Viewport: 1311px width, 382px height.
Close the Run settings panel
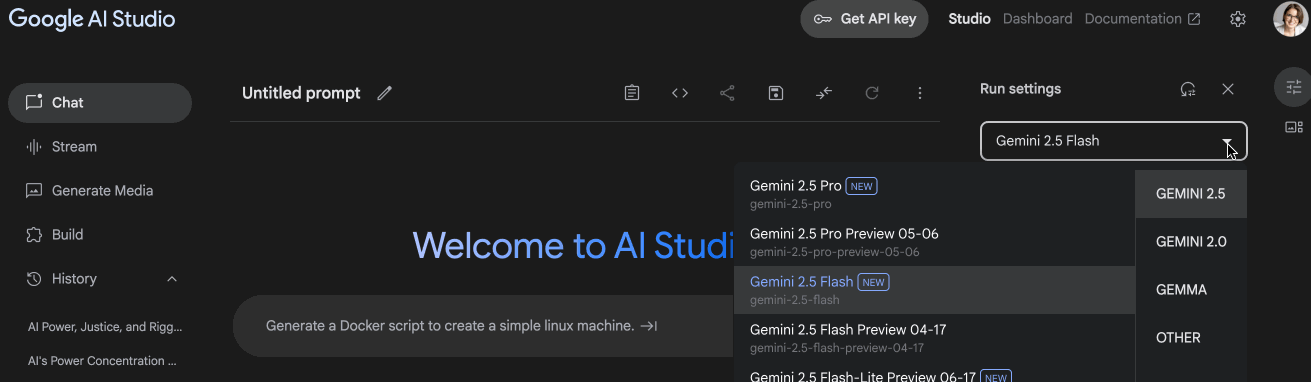point(1228,89)
